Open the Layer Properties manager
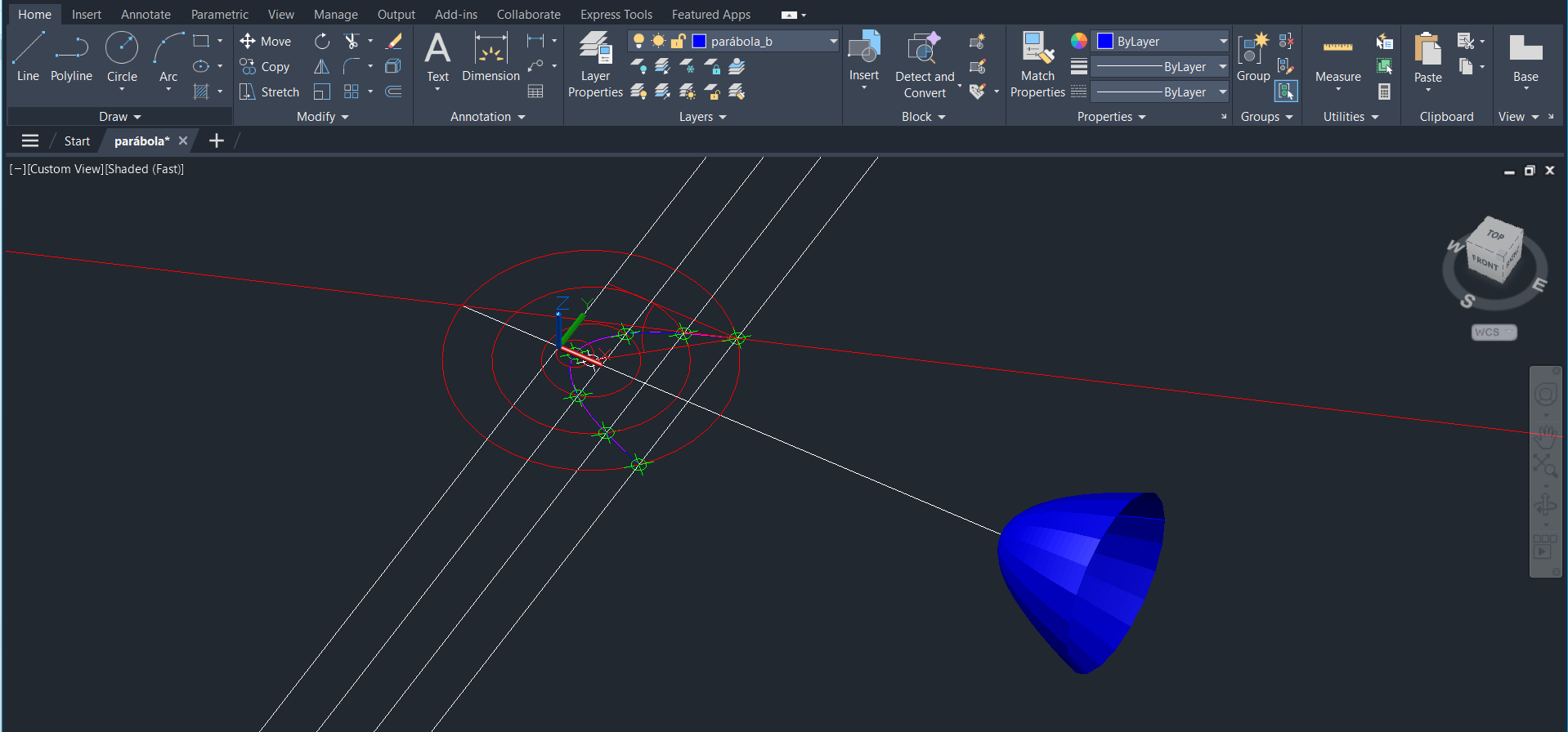Image resolution: width=1568 pixels, height=732 pixels. [595, 65]
